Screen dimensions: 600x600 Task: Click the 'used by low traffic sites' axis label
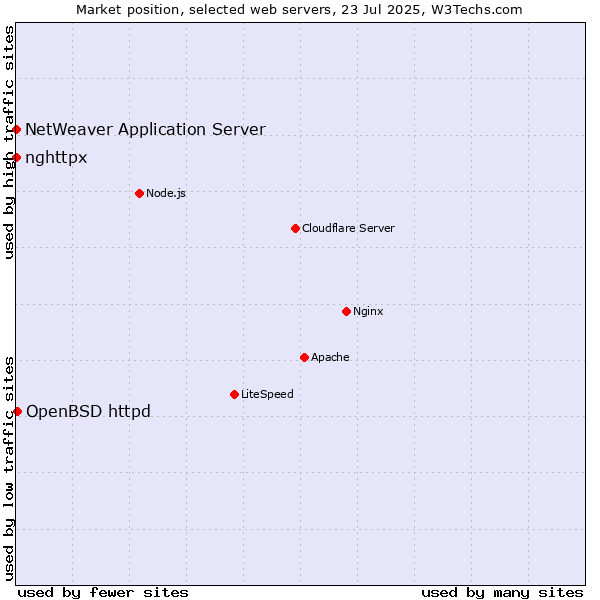click(x=8, y=469)
